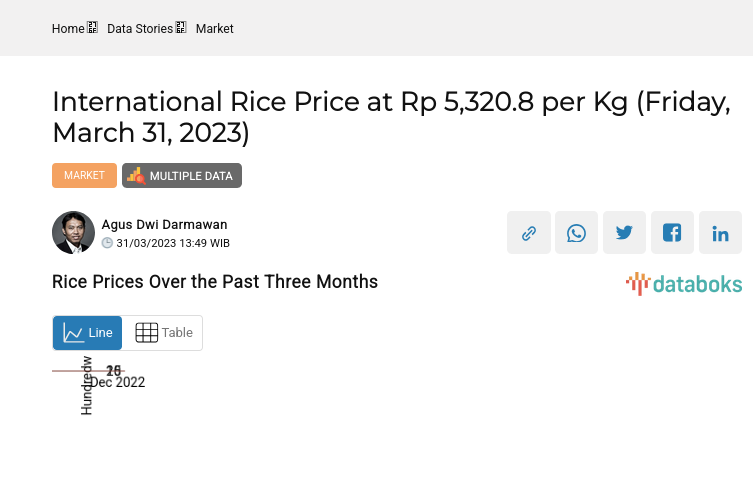Open the Market breadcrumb link

click(x=215, y=29)
